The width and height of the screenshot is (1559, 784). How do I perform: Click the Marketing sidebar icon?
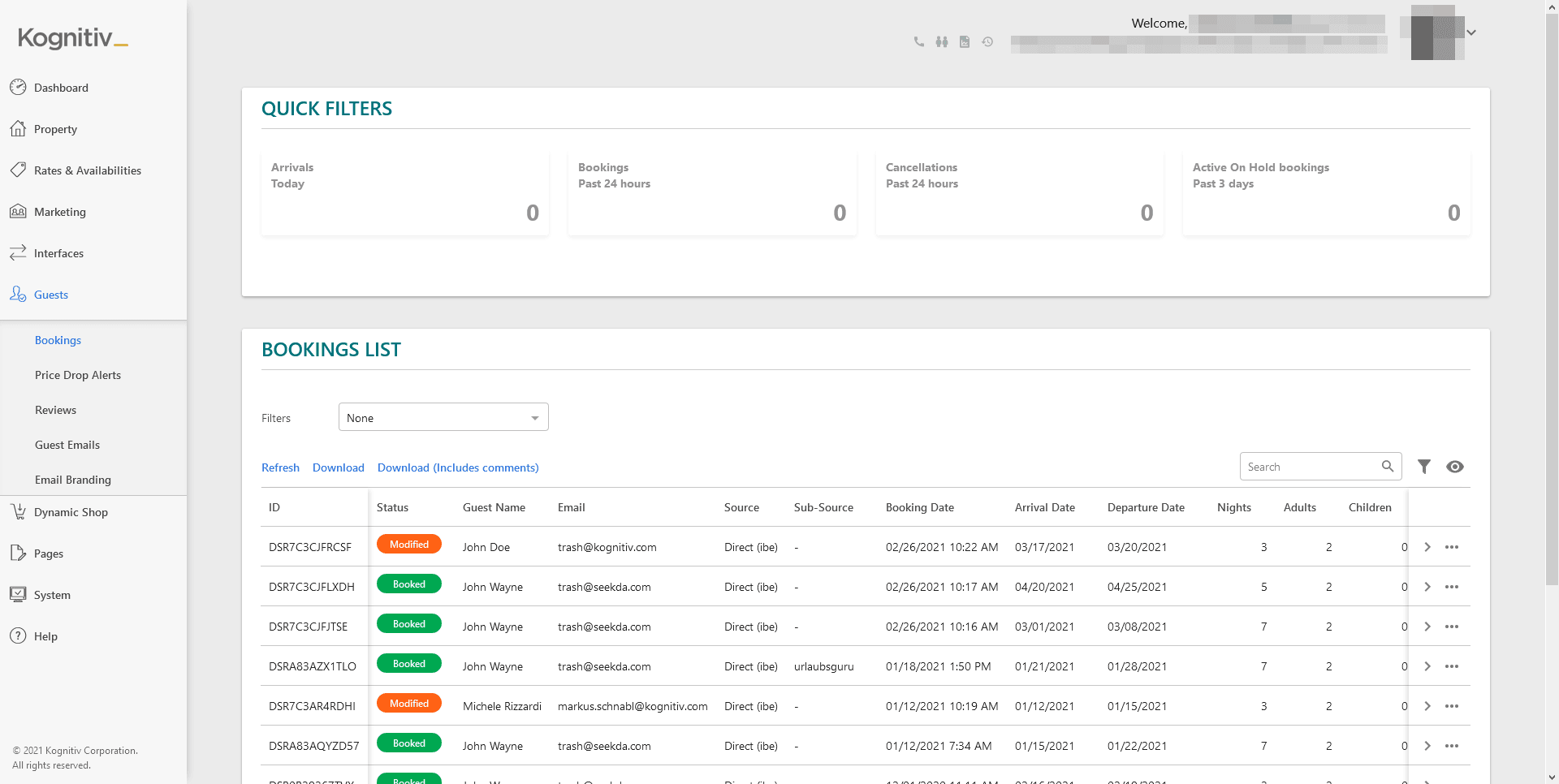pyautogui.click(x=19, y=211)
